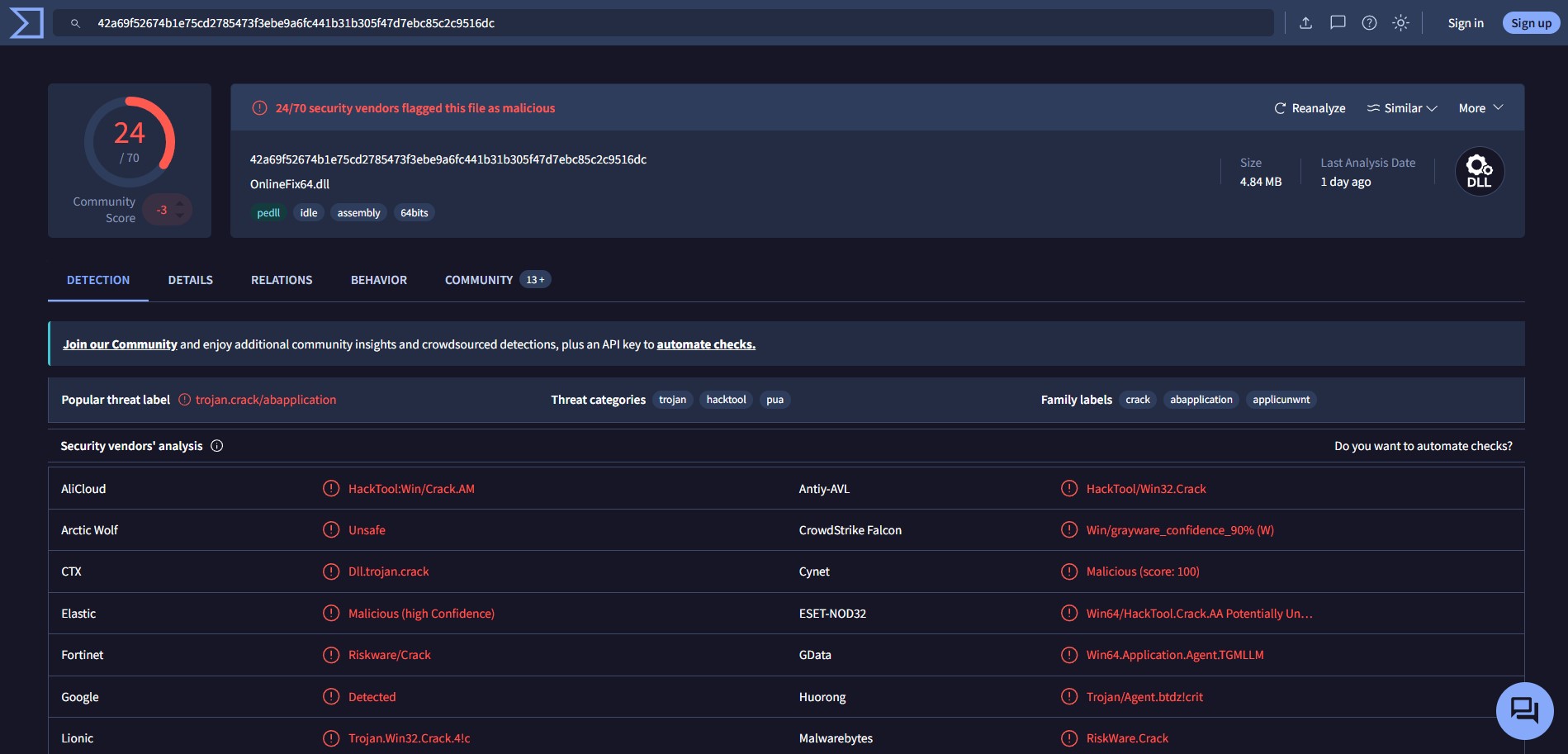Switch to the BEHAVIOR tab

pos(379,280)
